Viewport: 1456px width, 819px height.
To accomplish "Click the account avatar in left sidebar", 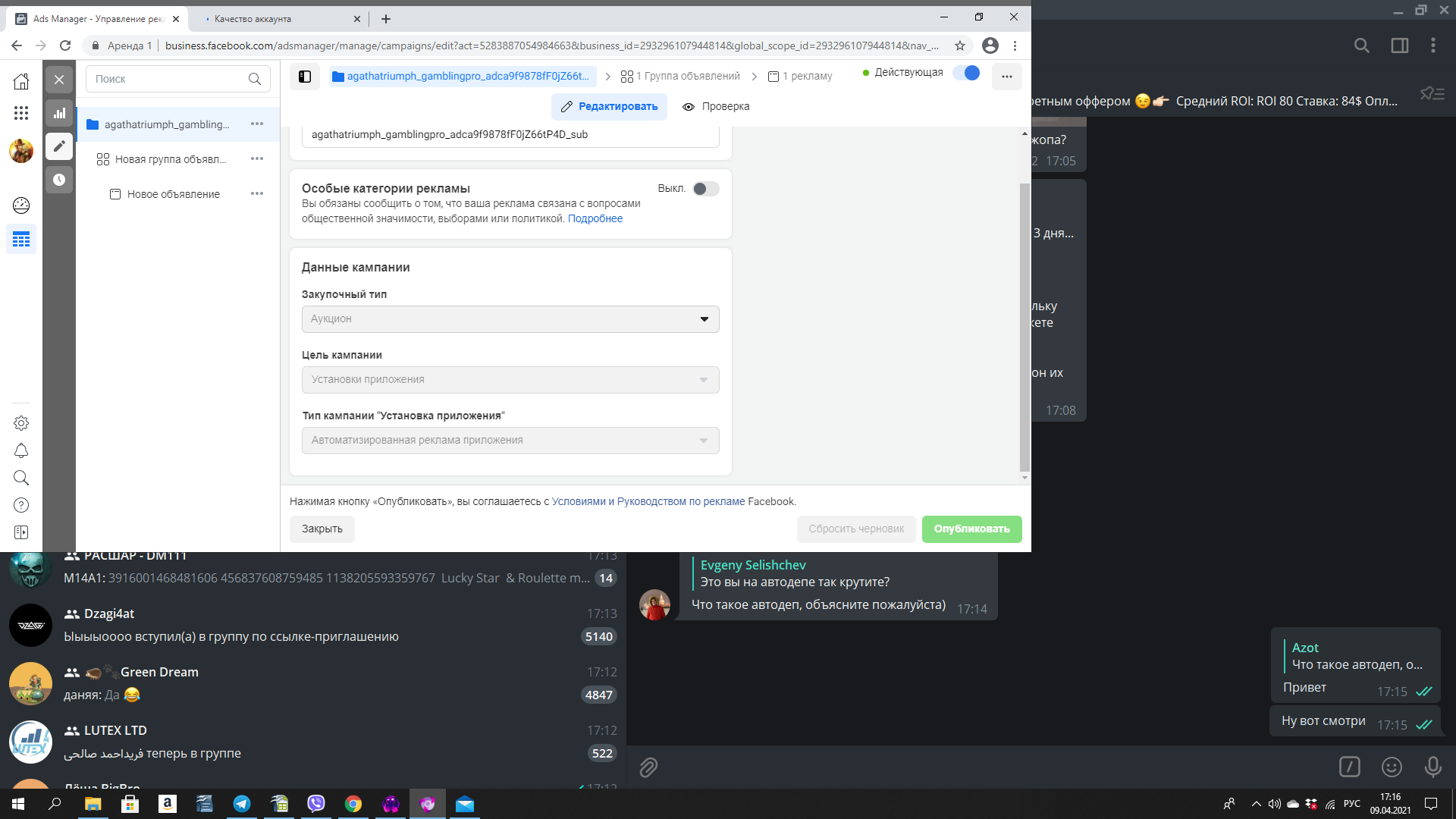I will pos(21,151).
